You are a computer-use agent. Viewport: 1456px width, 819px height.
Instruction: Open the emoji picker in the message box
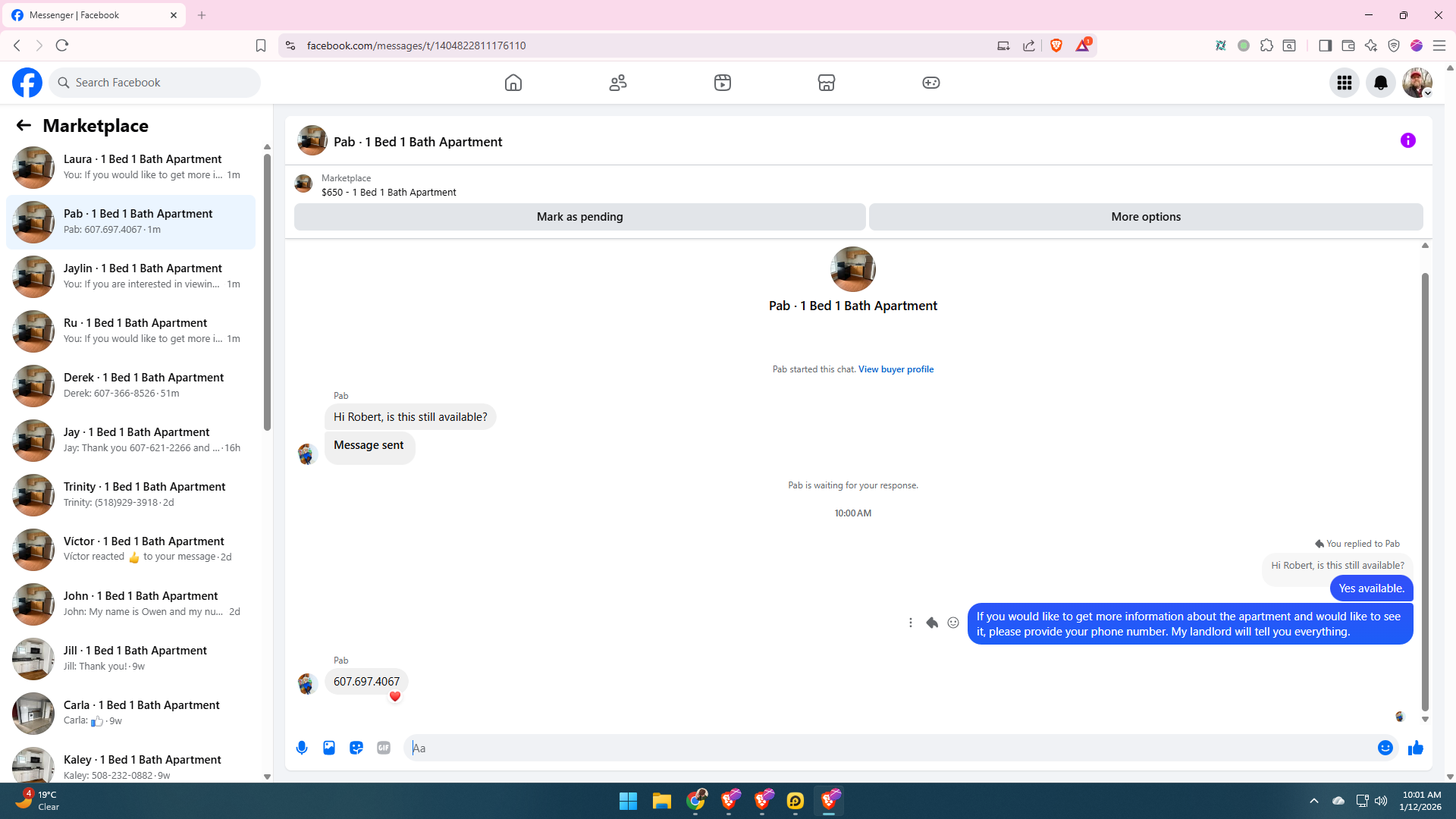pyautogui.click(x=1385, y=748)
